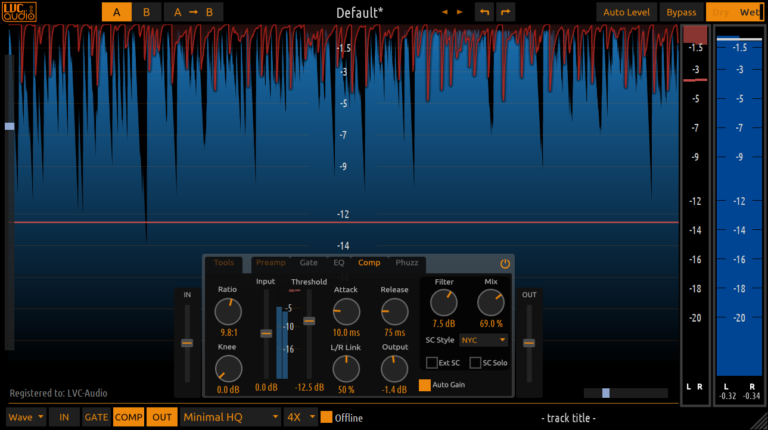Toggle the Auto Gain checkbox
Viewport: 768px width, 430px height.
[x=425, y=384]
